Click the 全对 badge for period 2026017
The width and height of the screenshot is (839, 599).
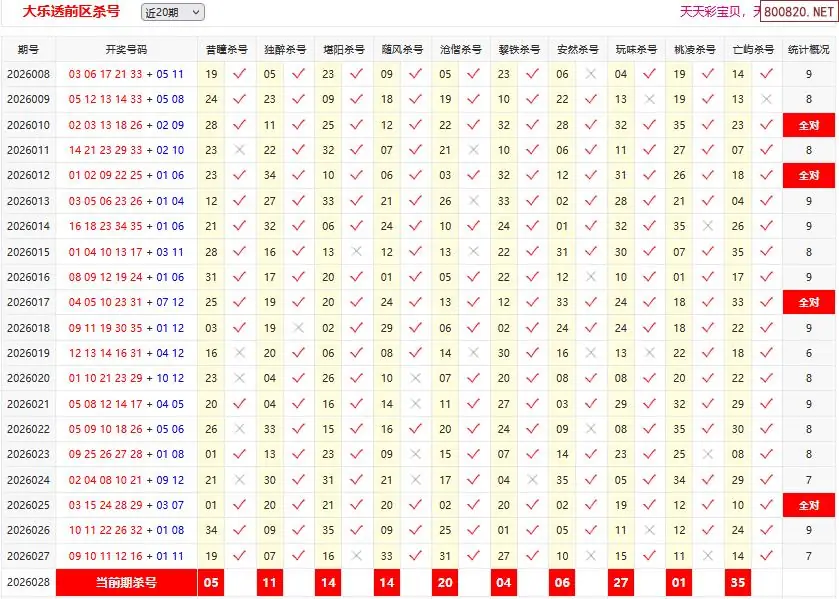coord(808,302)
